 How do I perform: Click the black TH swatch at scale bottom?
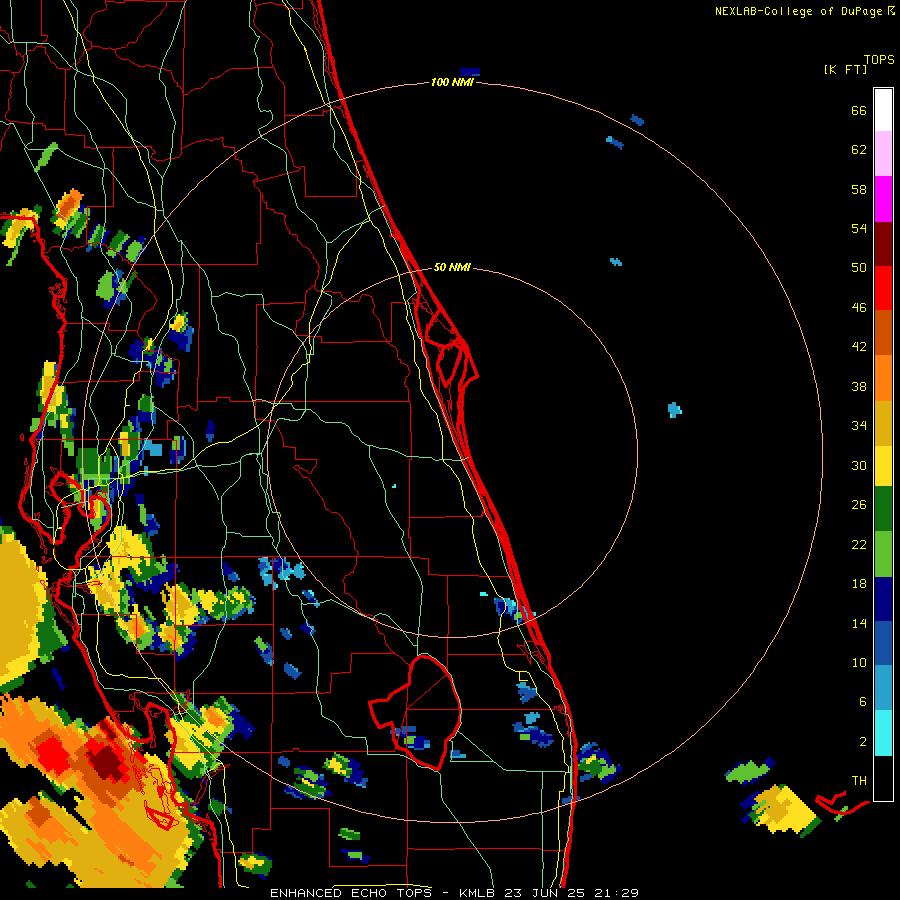click(x=883, y=778)
